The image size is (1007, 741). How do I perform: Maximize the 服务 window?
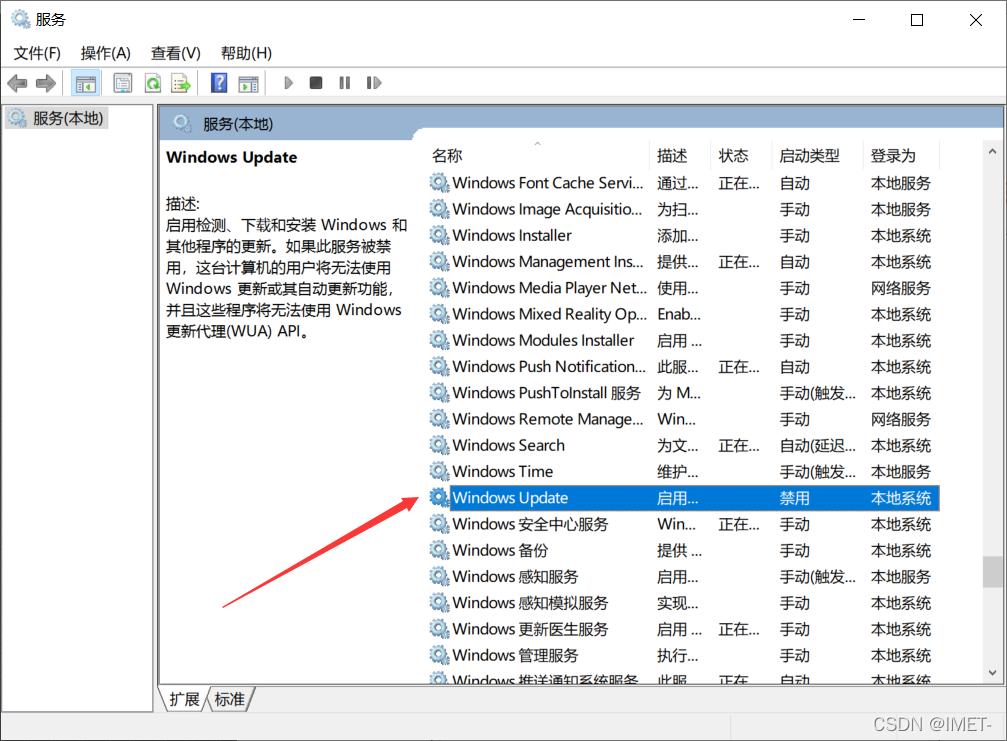point(917,20)
